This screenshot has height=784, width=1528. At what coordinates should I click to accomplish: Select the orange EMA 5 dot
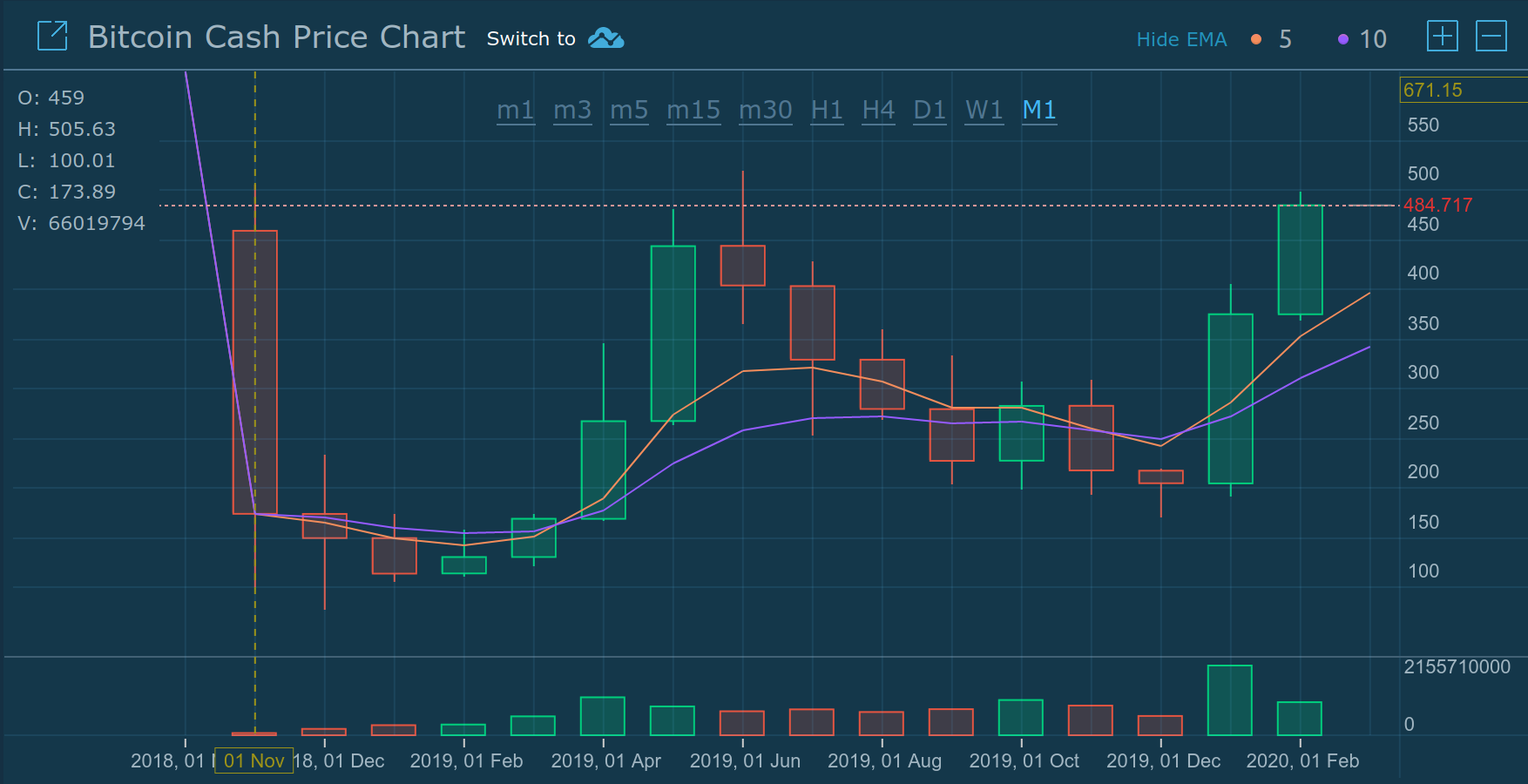(1256, 39)
